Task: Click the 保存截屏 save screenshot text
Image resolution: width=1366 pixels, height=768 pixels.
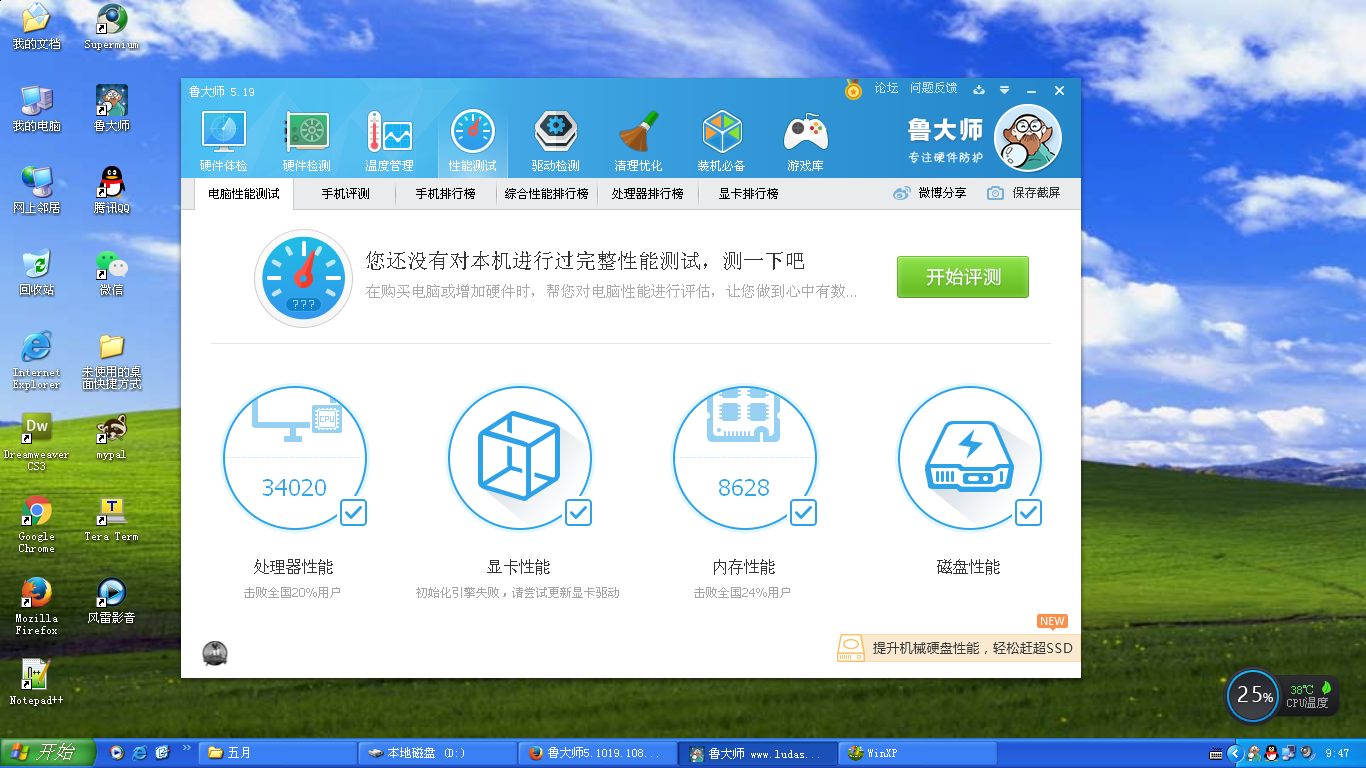Action: click(1036, 193)
